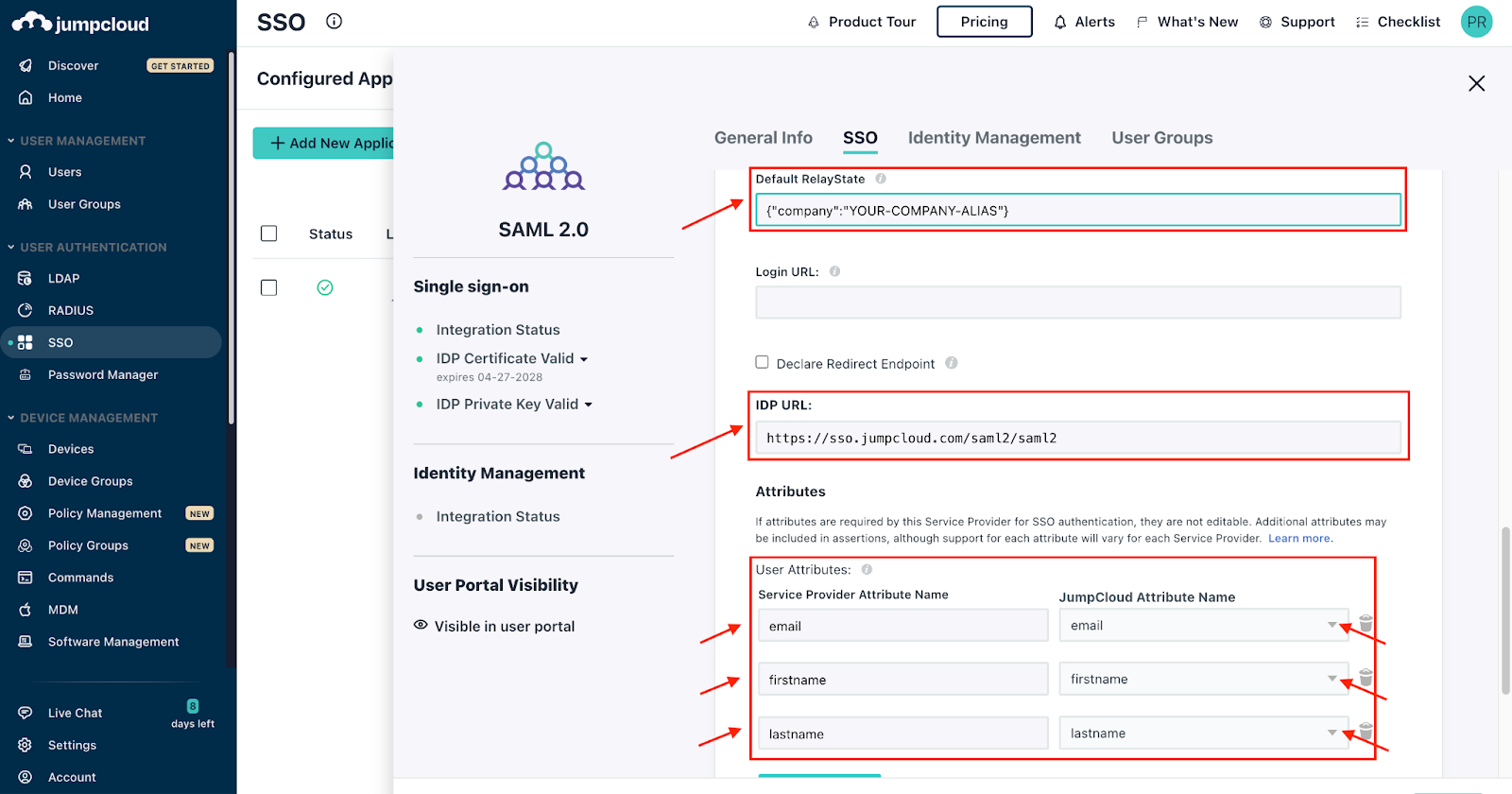Screen dimensions: 1512x794
Task: Click Add New Application button
Action: (x=323, y=143)
